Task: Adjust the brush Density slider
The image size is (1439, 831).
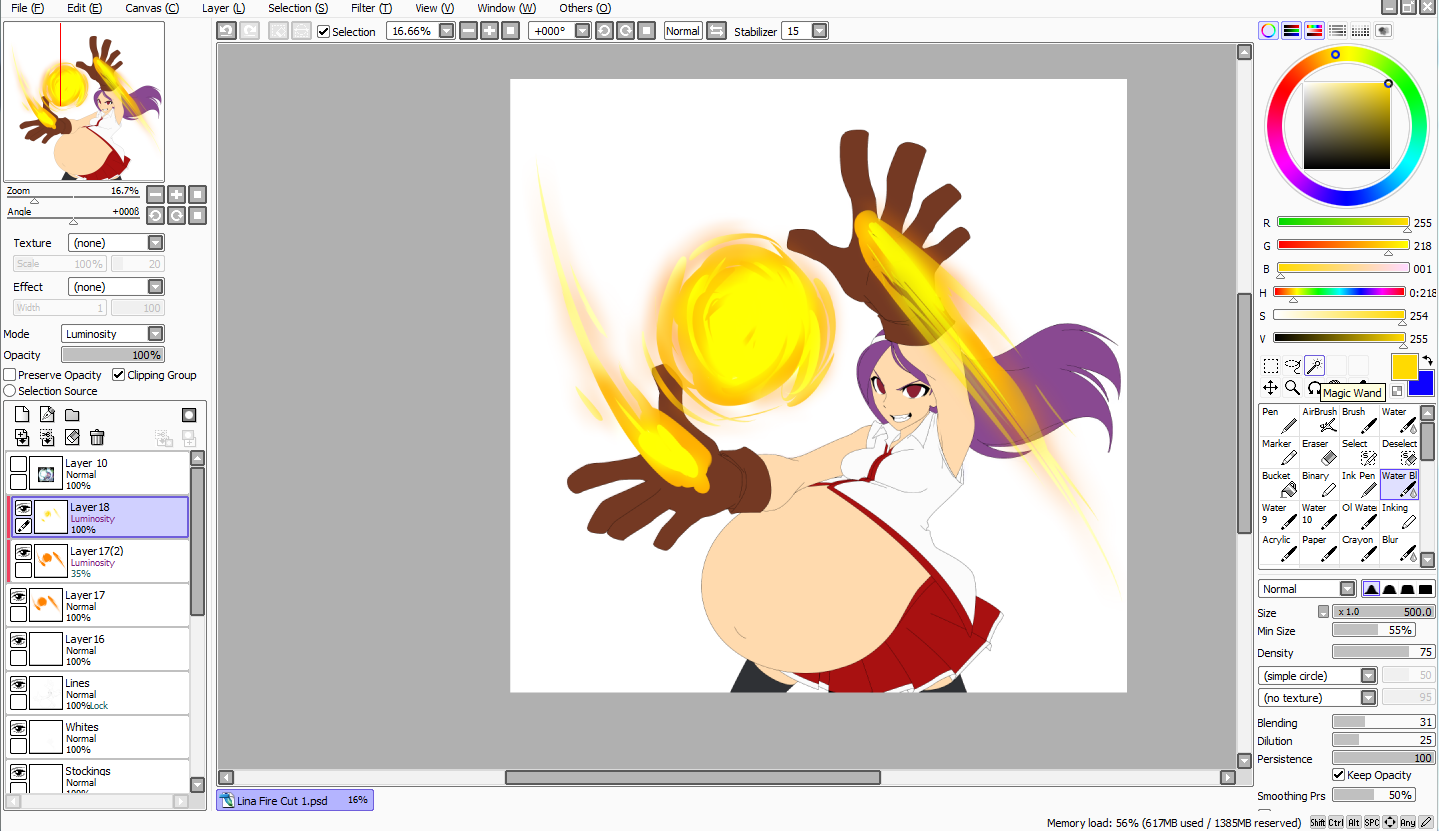Action: [1384, 652]
